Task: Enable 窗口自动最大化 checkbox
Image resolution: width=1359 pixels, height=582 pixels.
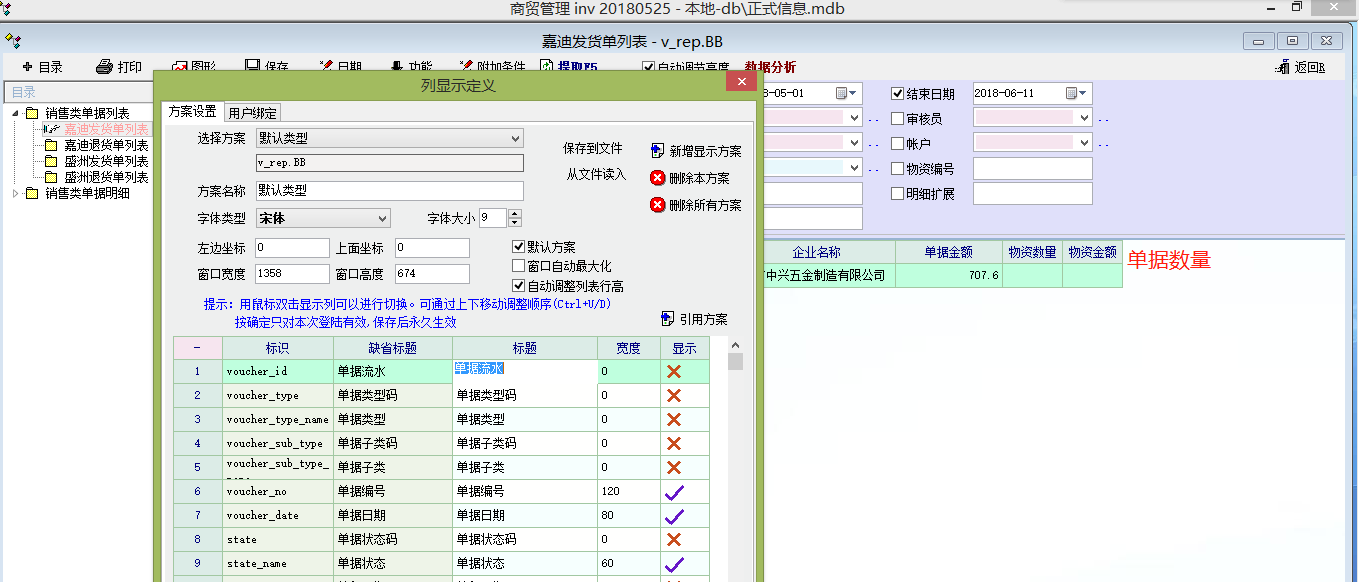Action: [x=518, y=266]
